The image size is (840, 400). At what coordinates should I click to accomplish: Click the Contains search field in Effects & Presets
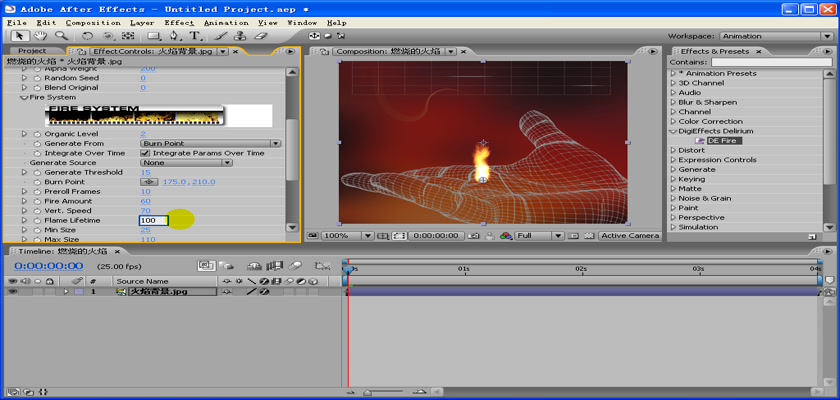pyautogui.click(x=772, y=62)
